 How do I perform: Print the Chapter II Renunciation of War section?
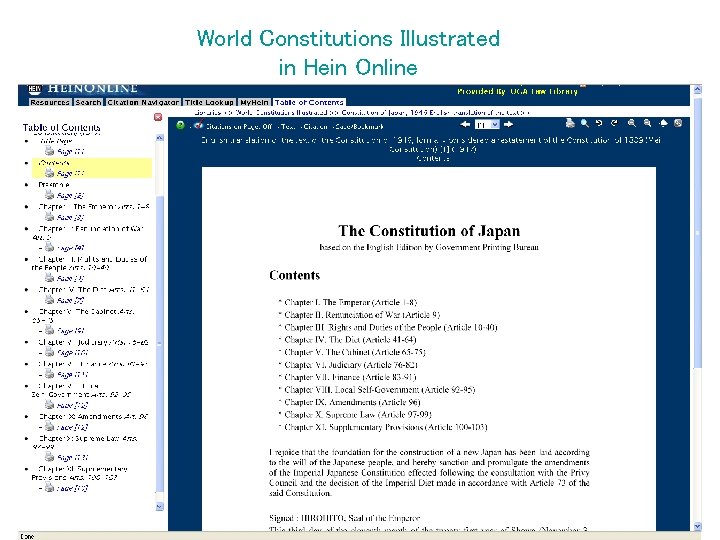tap(49, 247)
